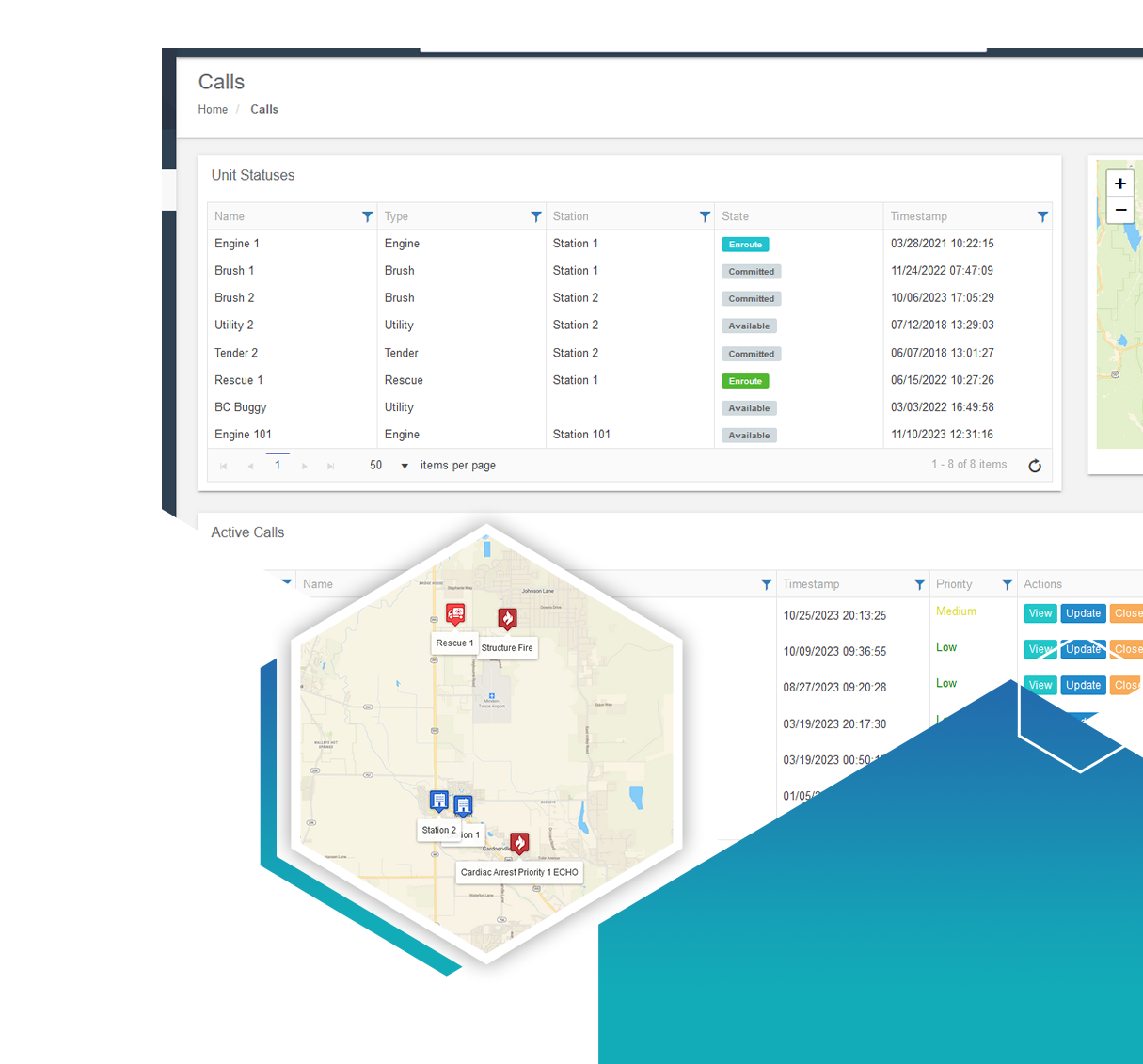Open the Station column filter

click(x=705, y=216)
